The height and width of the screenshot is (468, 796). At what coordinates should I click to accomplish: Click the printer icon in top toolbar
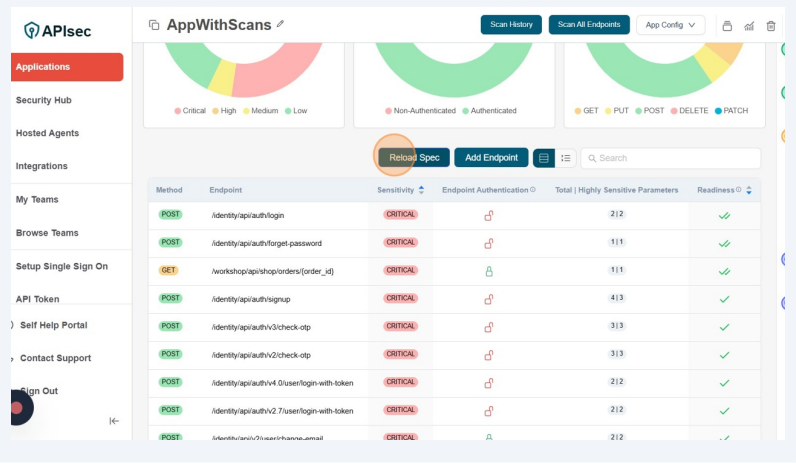(727, 25)
